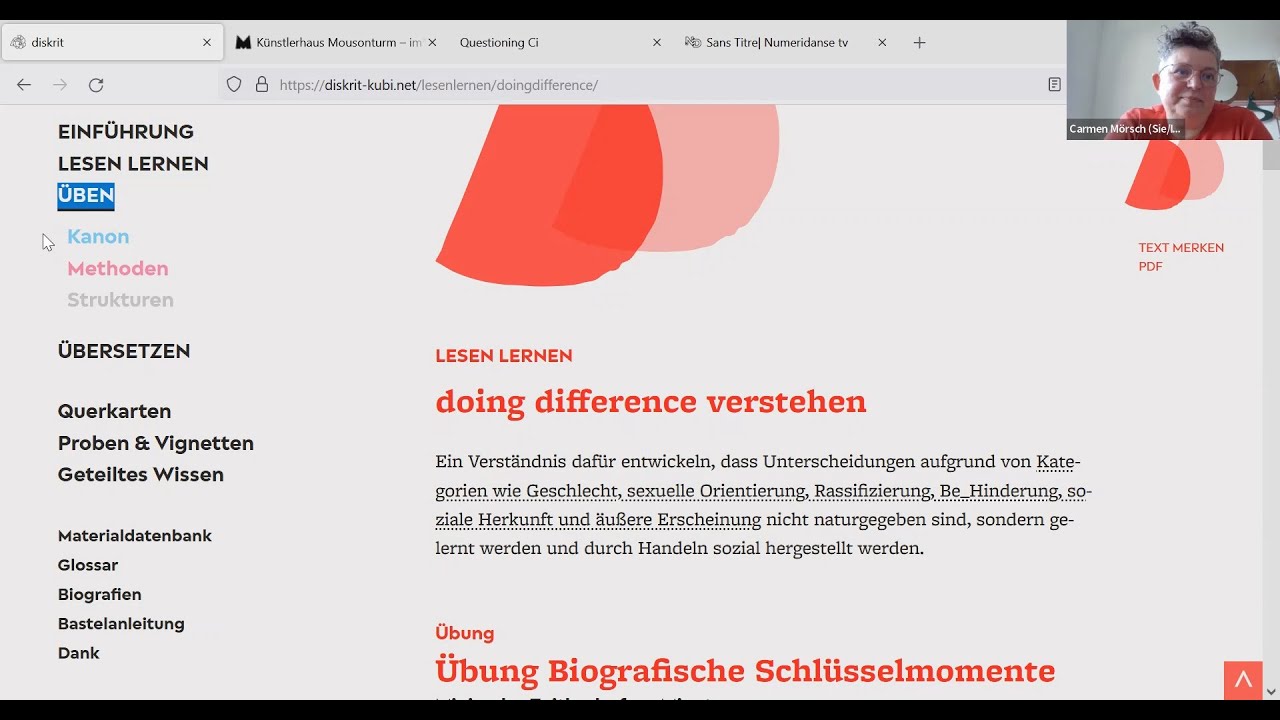Click scrollbar down arrow

coord(1271,691)
